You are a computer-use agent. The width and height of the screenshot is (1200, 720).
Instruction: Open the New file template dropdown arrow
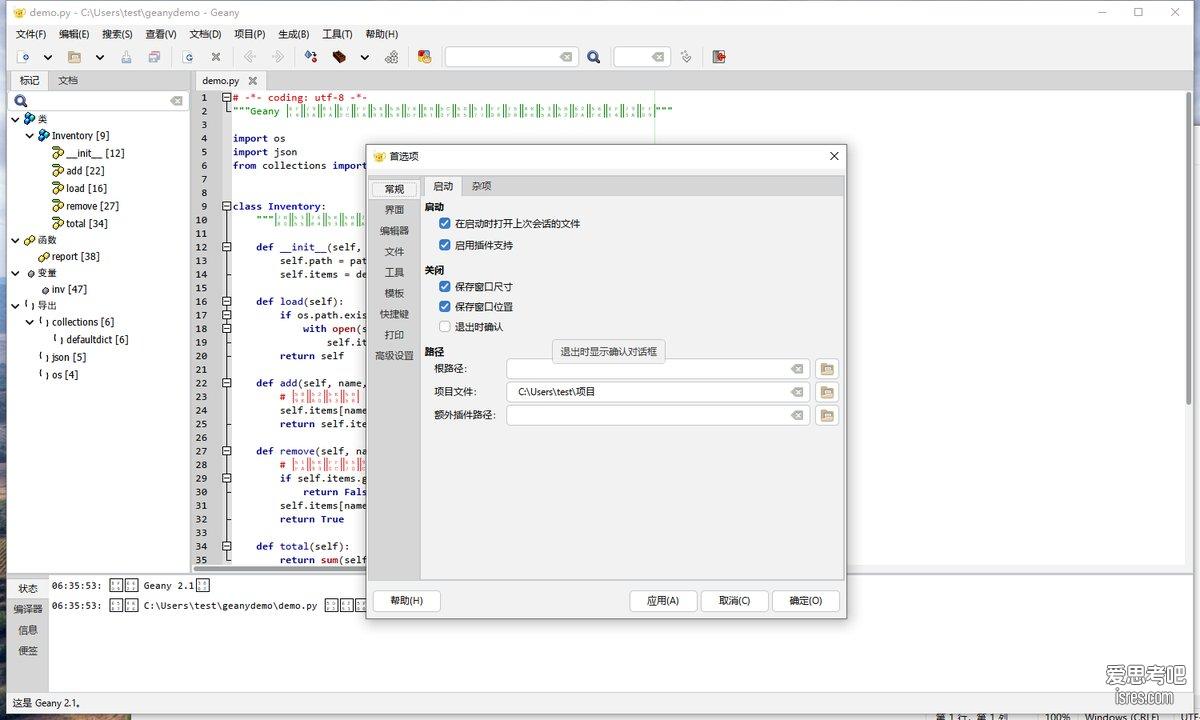(49, 58)
